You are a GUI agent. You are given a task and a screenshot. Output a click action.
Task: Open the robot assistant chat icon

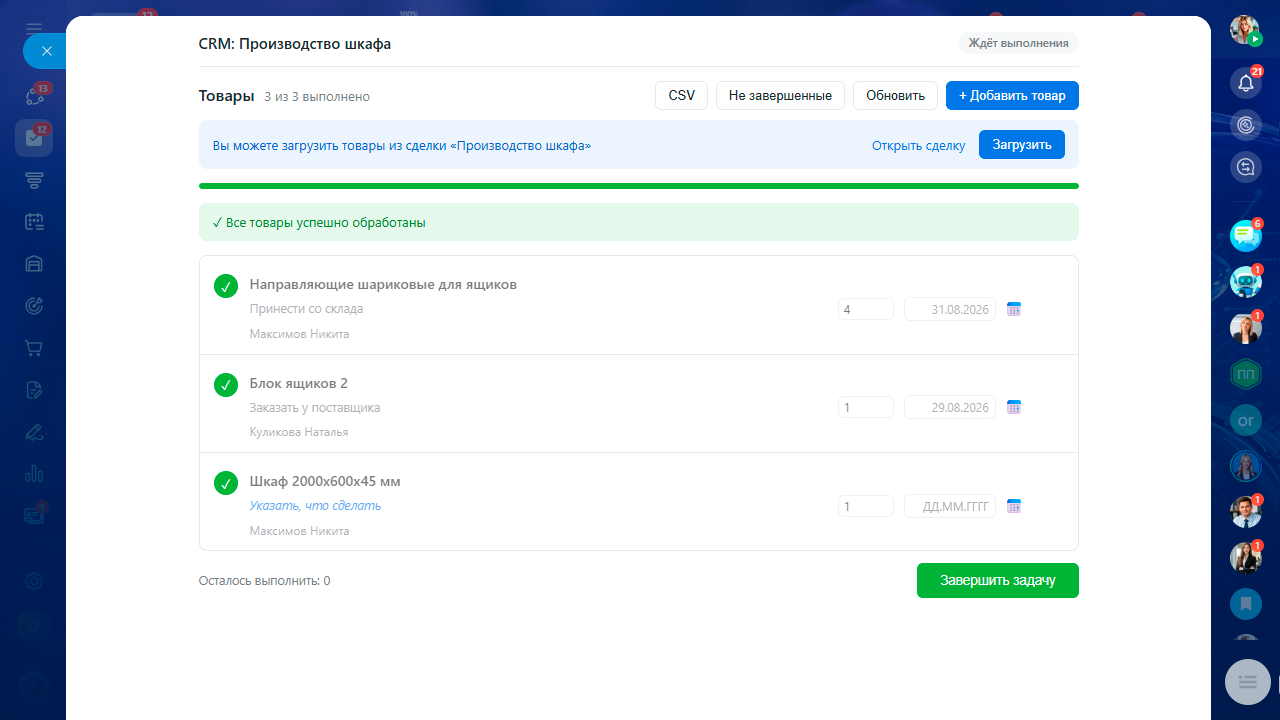[x=1245, y=282]
